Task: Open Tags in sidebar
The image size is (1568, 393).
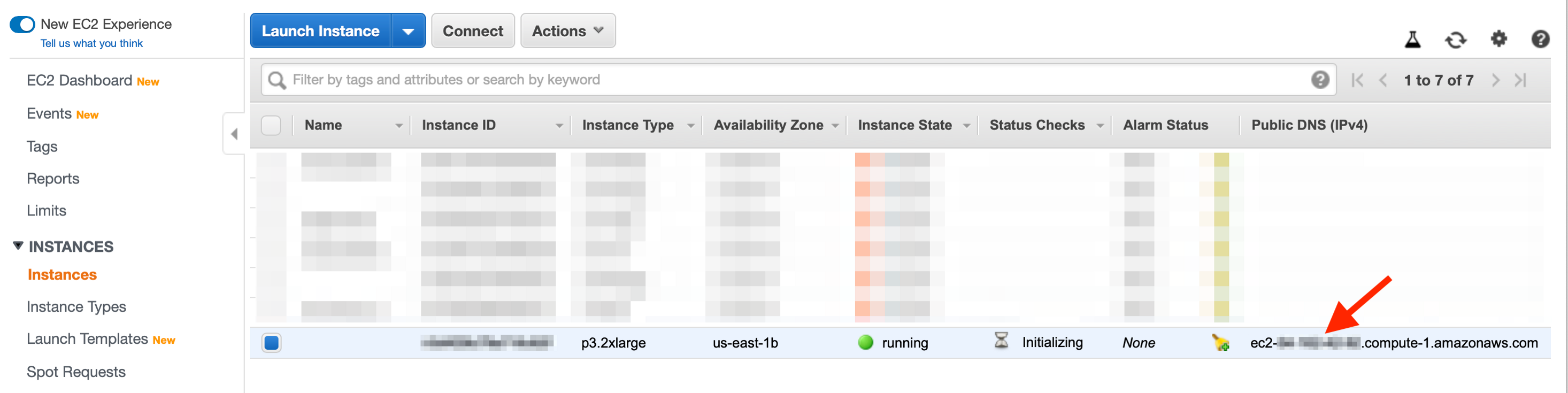Action: [x=42, y=147]
